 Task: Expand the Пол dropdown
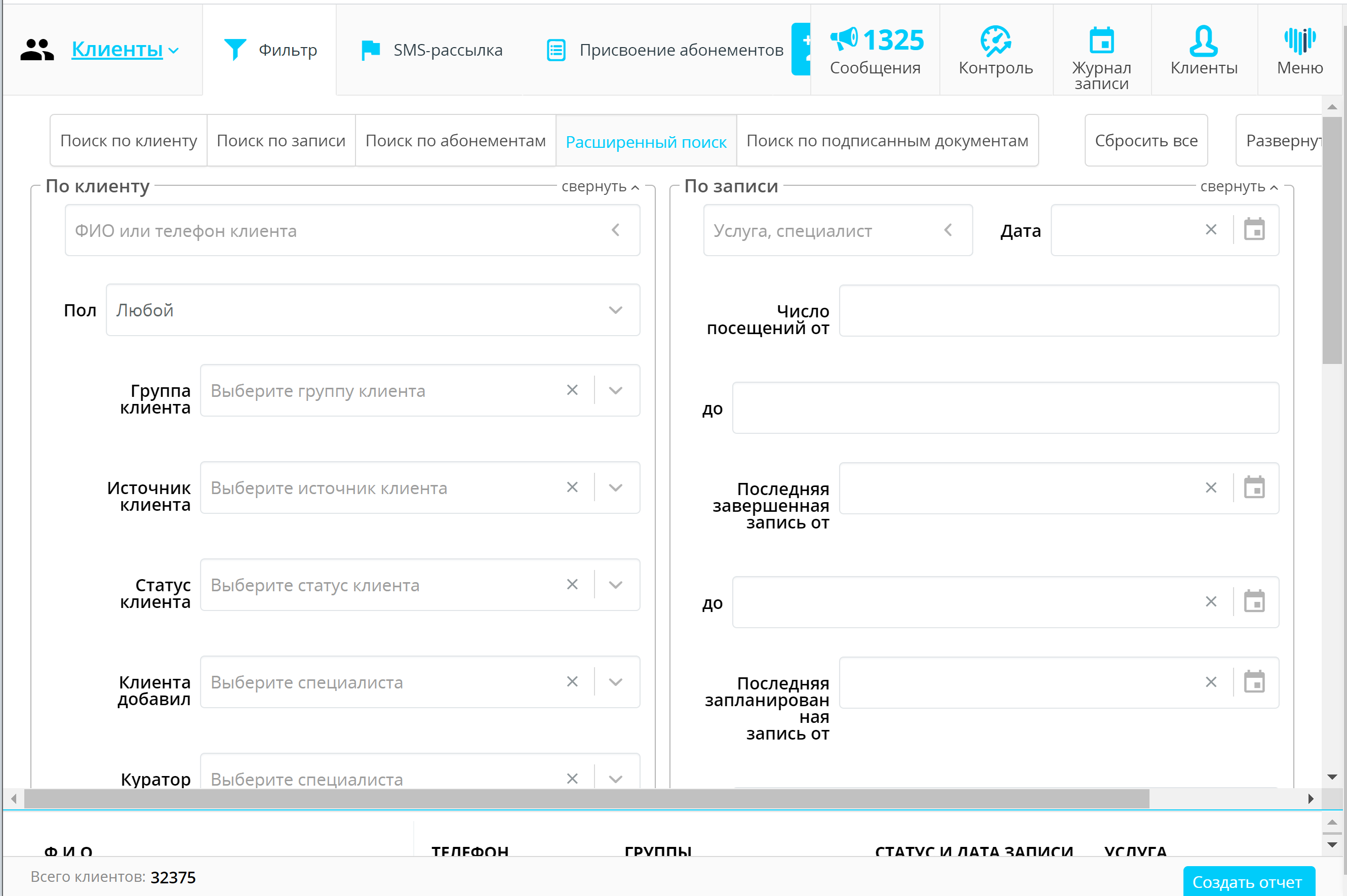pyautogui.click(x=615, y=310)
